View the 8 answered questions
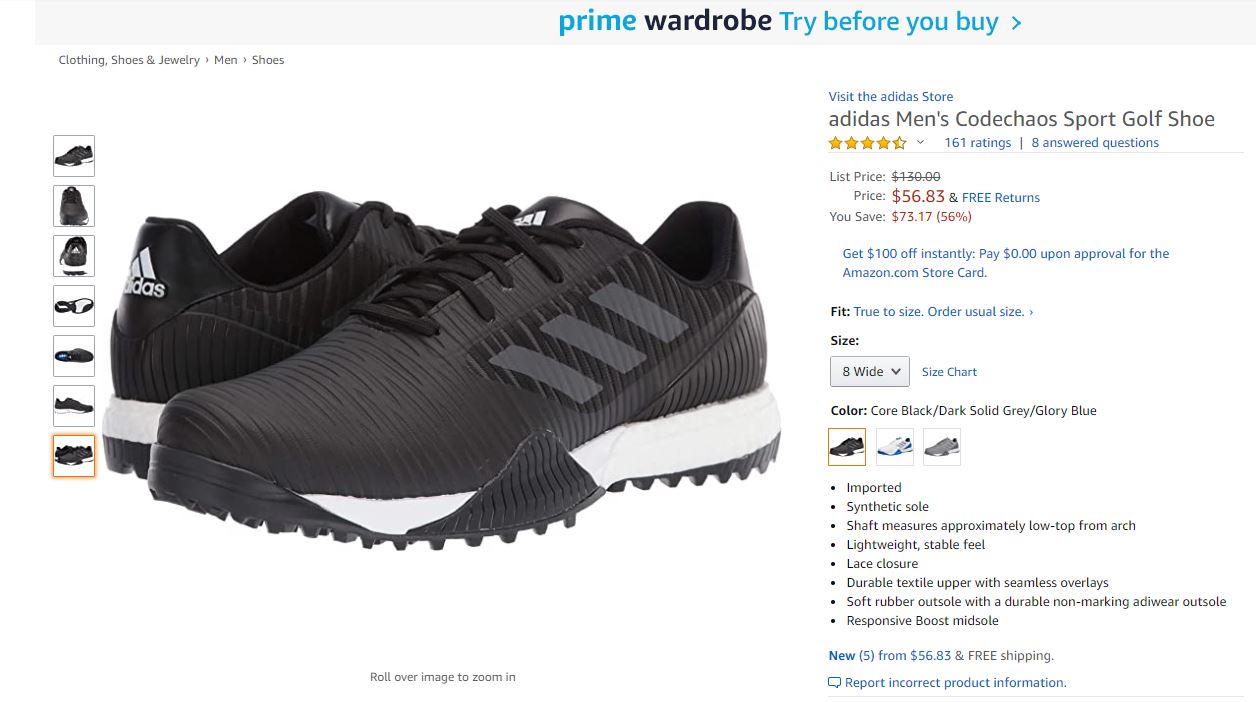This screenshot has height=702, width=1256. pos(1095,143)
